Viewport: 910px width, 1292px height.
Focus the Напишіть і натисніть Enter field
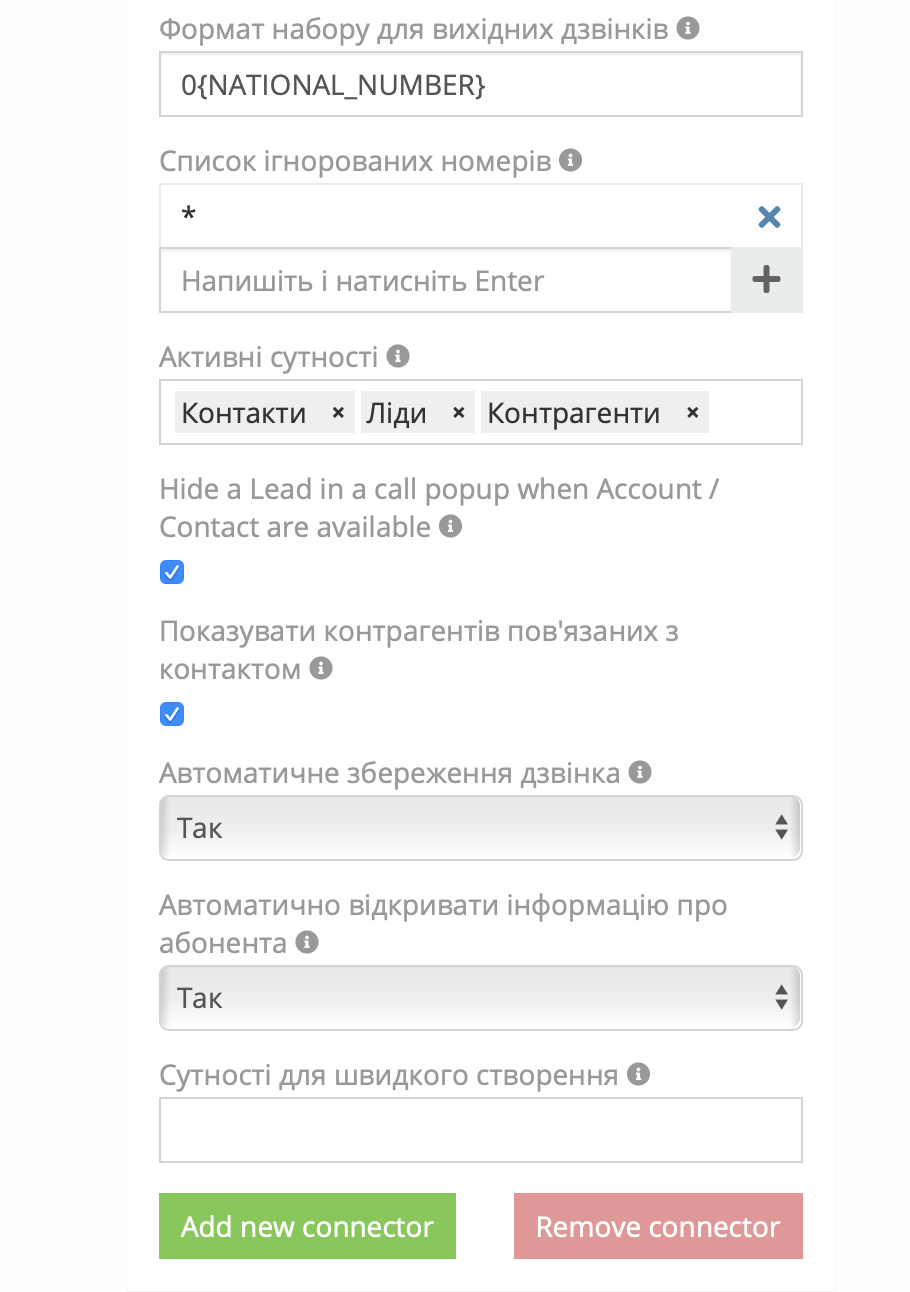[x=445, y=281]
